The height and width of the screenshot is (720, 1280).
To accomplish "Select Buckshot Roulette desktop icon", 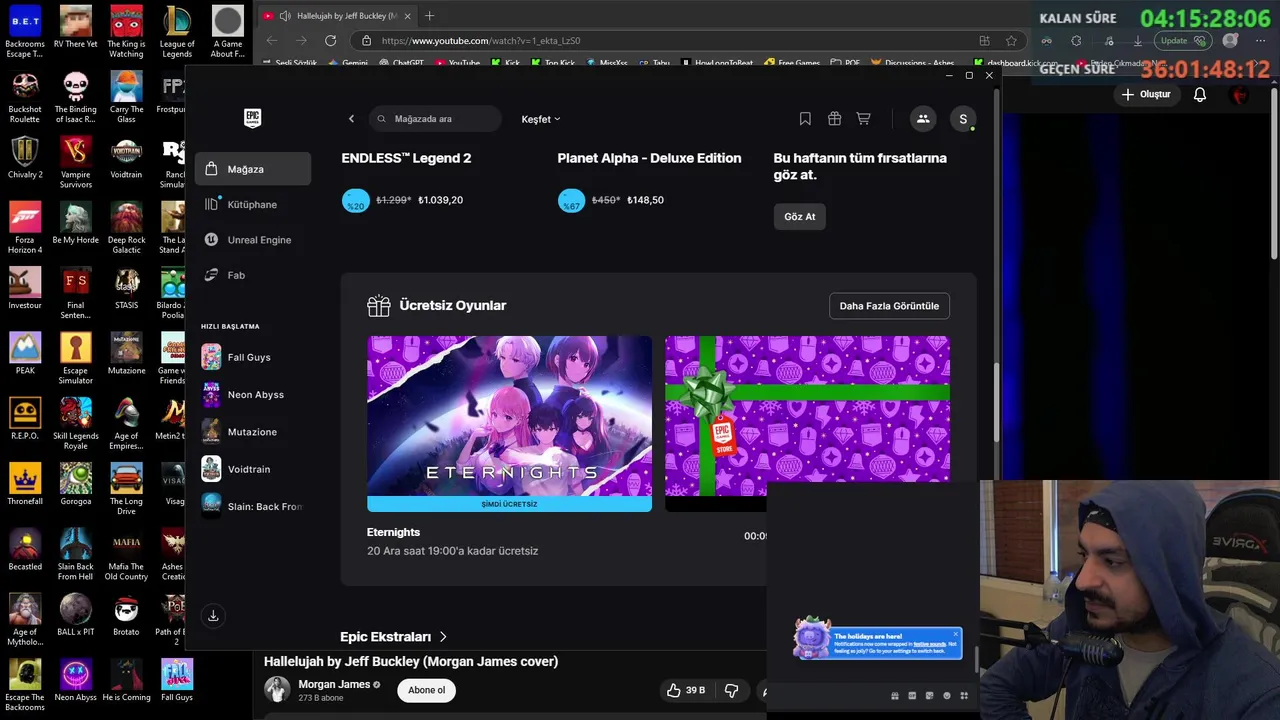I will tap(25, 97).
